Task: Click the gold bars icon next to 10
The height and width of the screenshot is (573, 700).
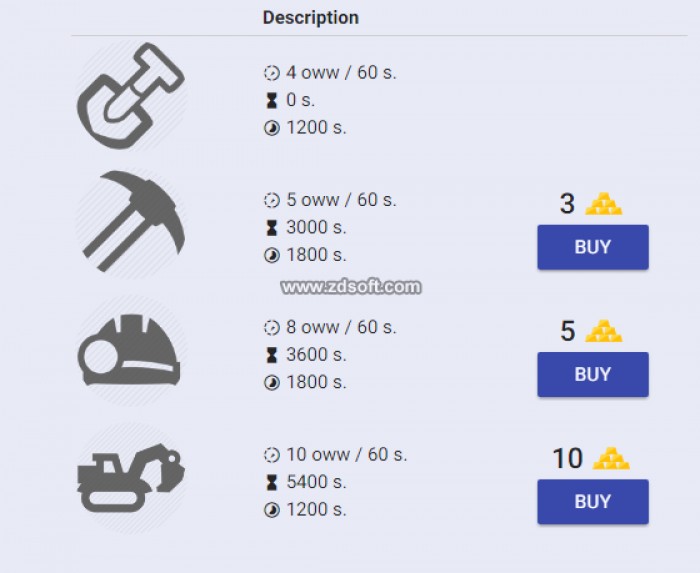Action: click(611, 458)
